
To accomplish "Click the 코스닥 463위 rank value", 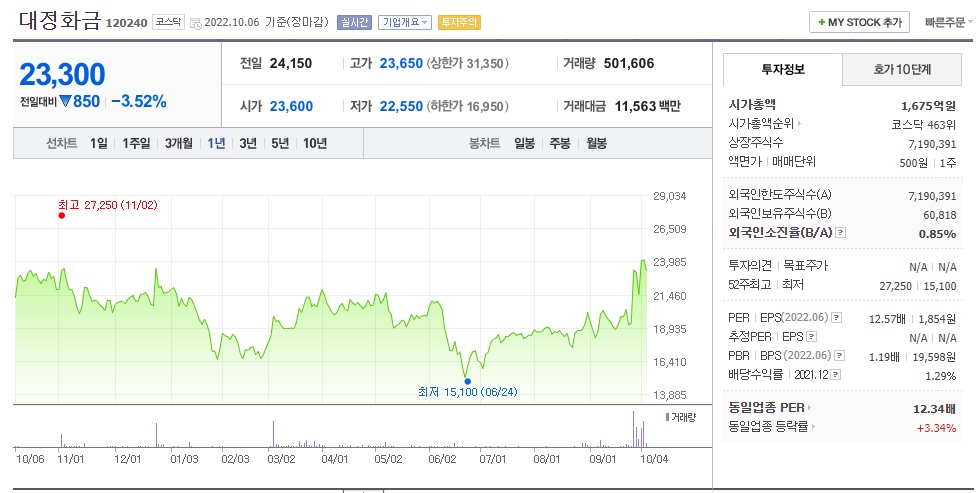I will click(923, 125).
